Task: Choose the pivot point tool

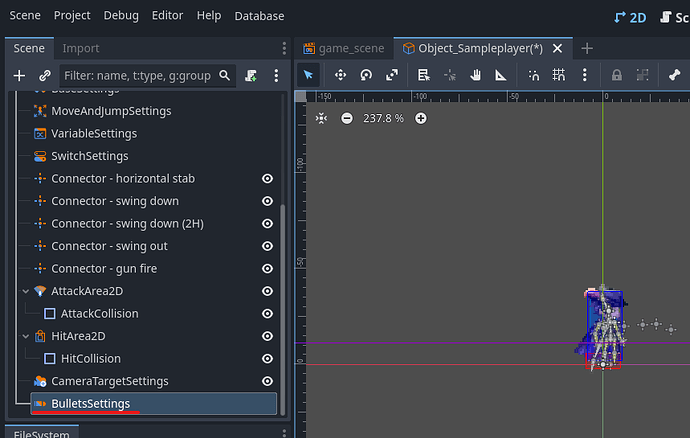Action: click(x=450, y=75)
